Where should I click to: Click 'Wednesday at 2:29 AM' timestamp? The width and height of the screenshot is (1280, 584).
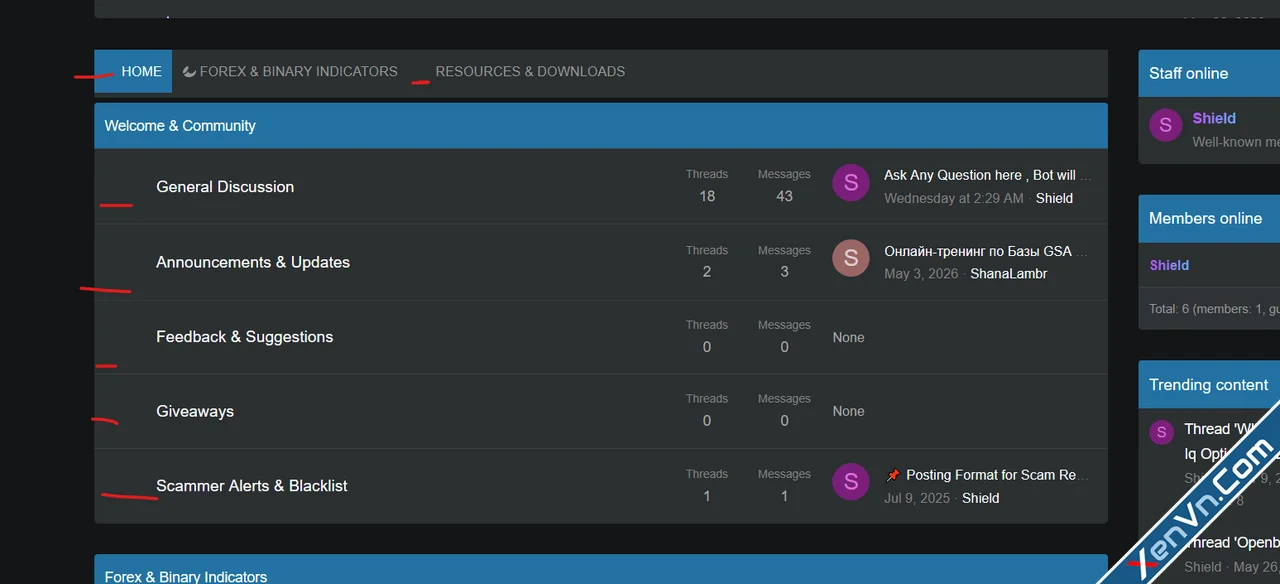(954, 198)
